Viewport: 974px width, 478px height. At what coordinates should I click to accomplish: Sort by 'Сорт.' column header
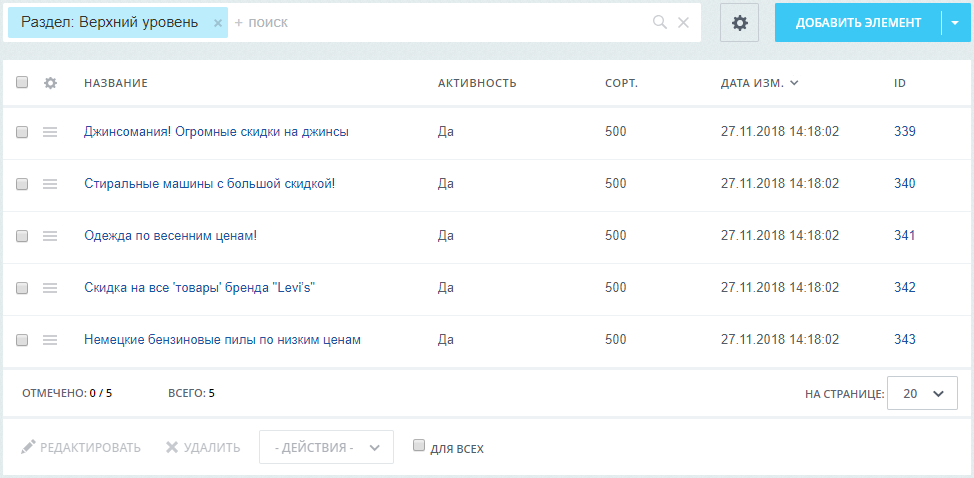(x=621, y=83)
